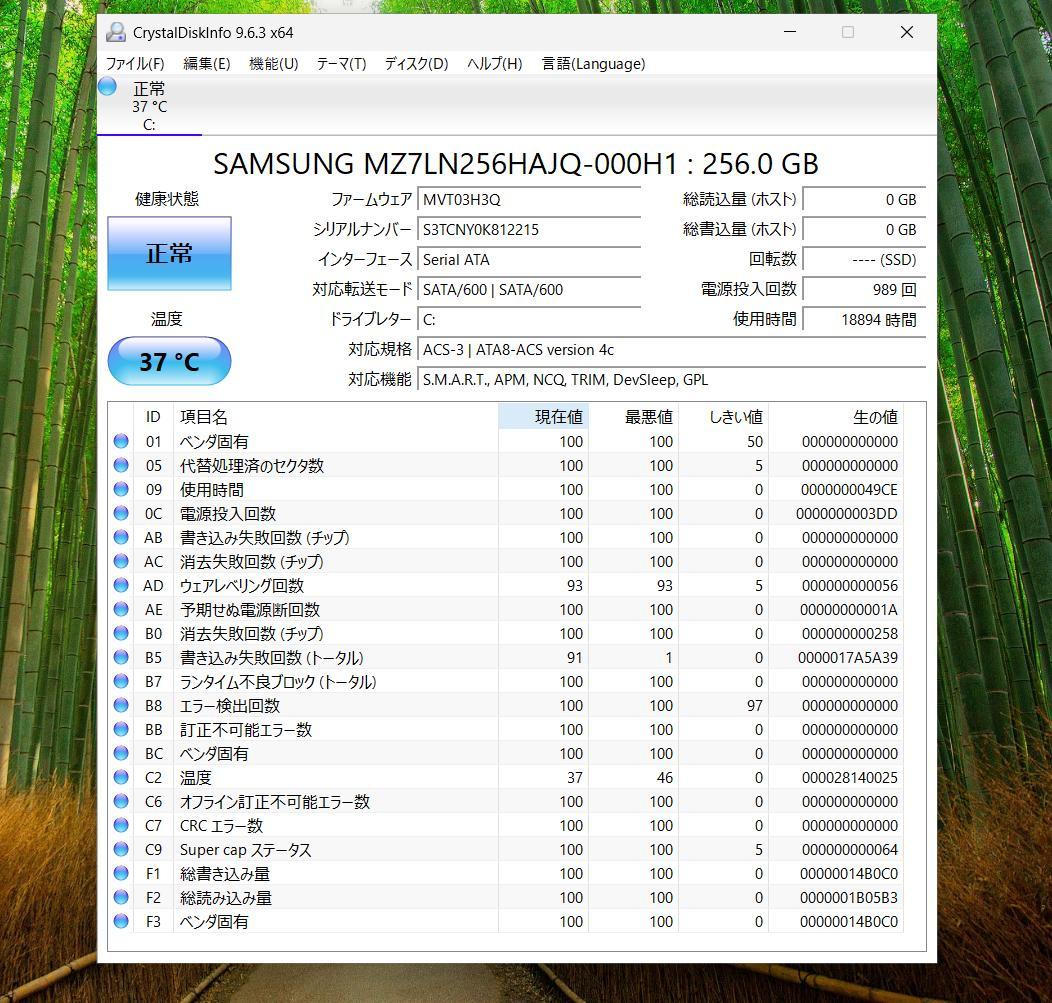Open the 言語(Language) dropdown menu
This screenshot has width=1052, height=1003.
(x=593, y=63)
